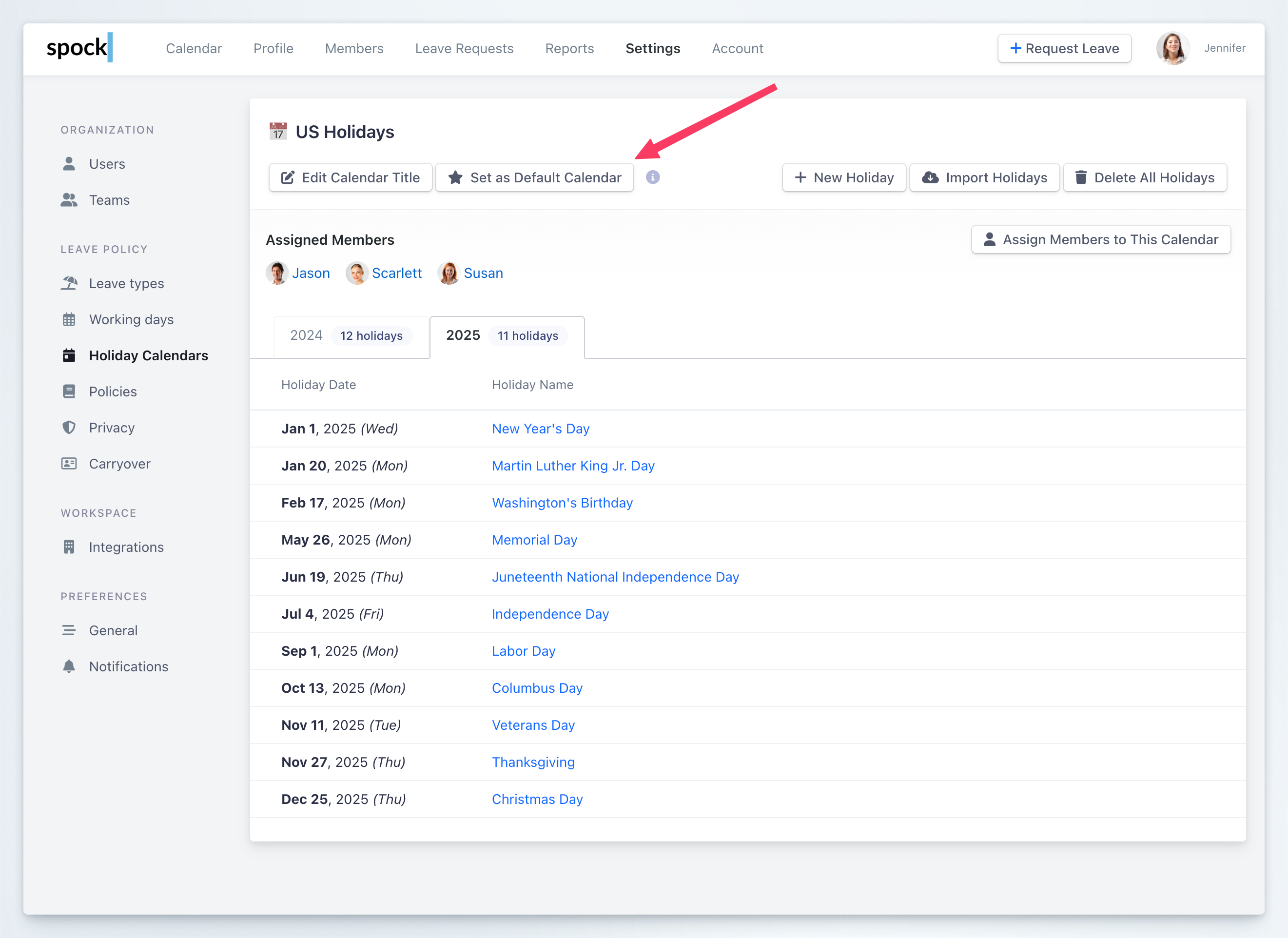The image size is (1288, 938).
Task: Open the Juneteenth National Independence Day link
Action: click(615, 577)
